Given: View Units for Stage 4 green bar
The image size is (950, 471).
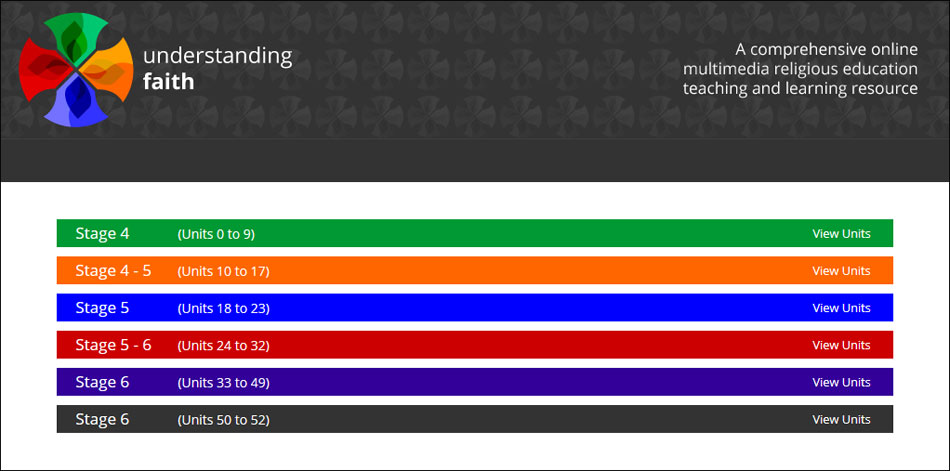Looking at the screenshot, I should (841, 233).
